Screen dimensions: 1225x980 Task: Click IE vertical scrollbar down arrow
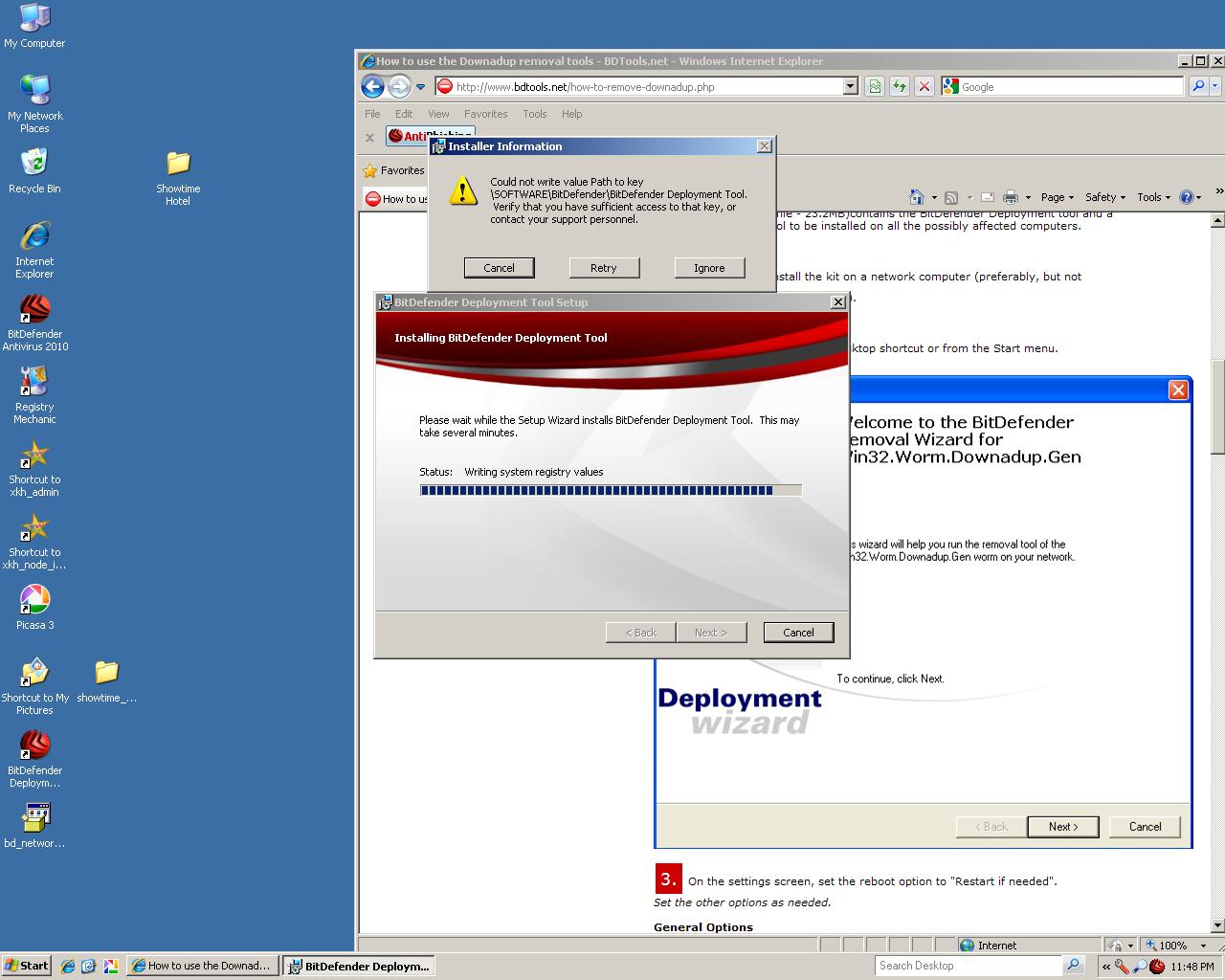(x=1217, y=925)
